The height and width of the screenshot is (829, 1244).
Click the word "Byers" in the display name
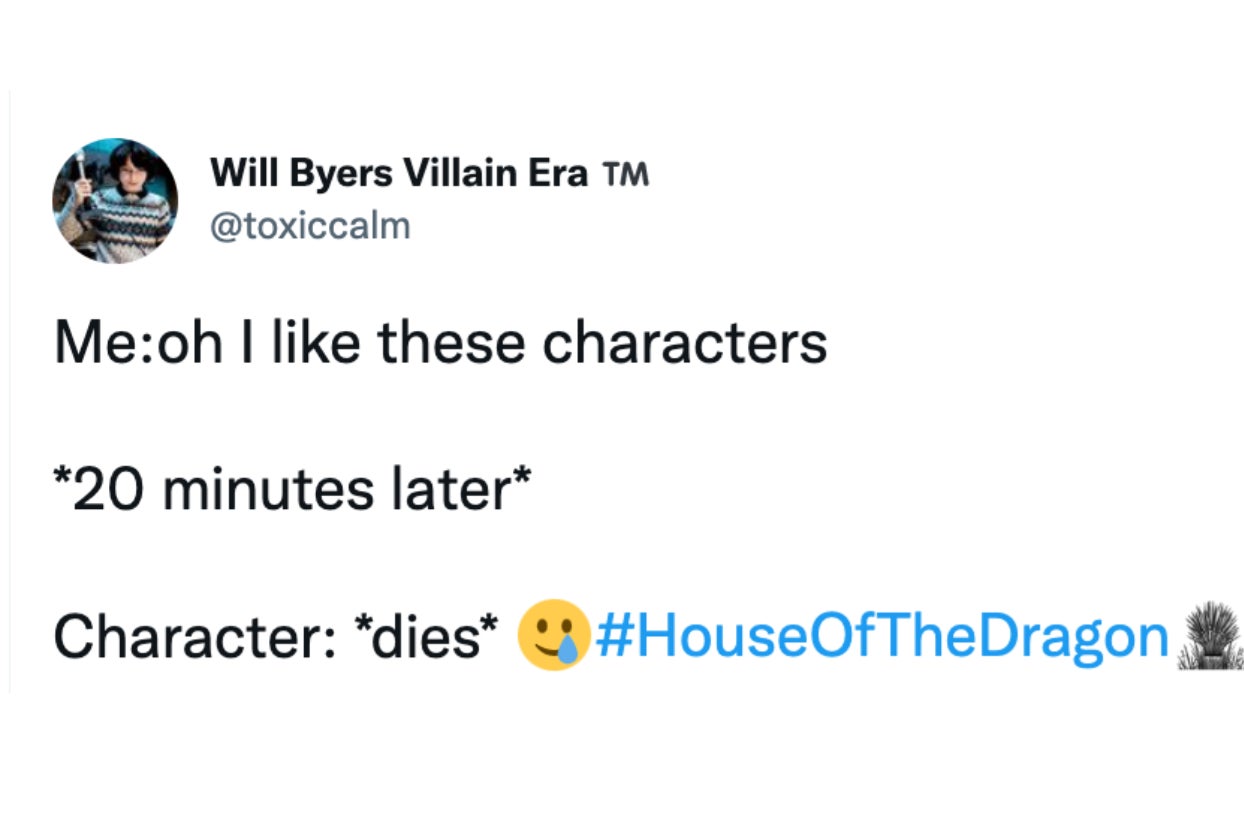click(332, 175)
